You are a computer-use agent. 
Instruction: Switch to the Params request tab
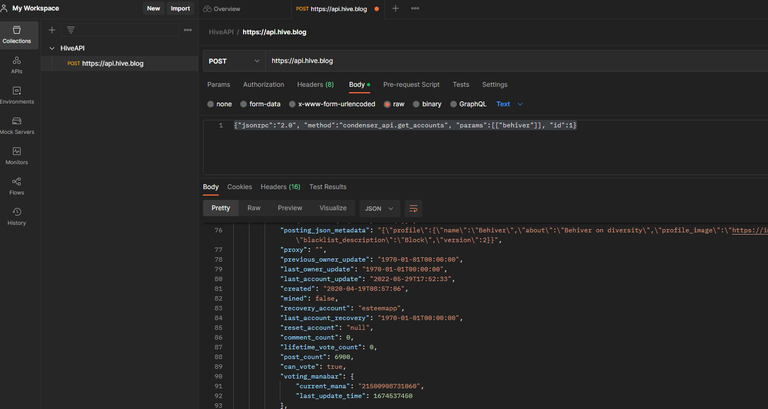coord(218,84)
